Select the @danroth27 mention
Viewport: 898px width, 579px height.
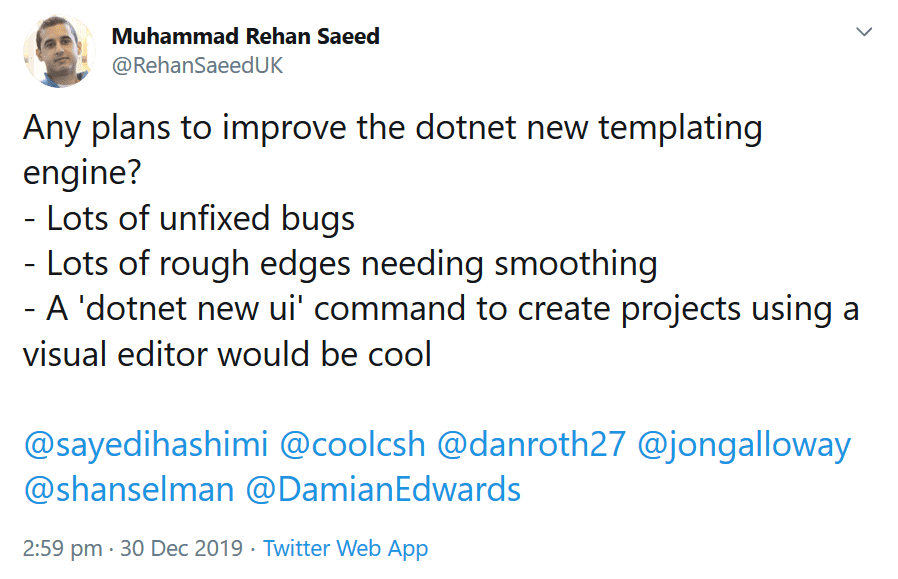click(531, 445)
